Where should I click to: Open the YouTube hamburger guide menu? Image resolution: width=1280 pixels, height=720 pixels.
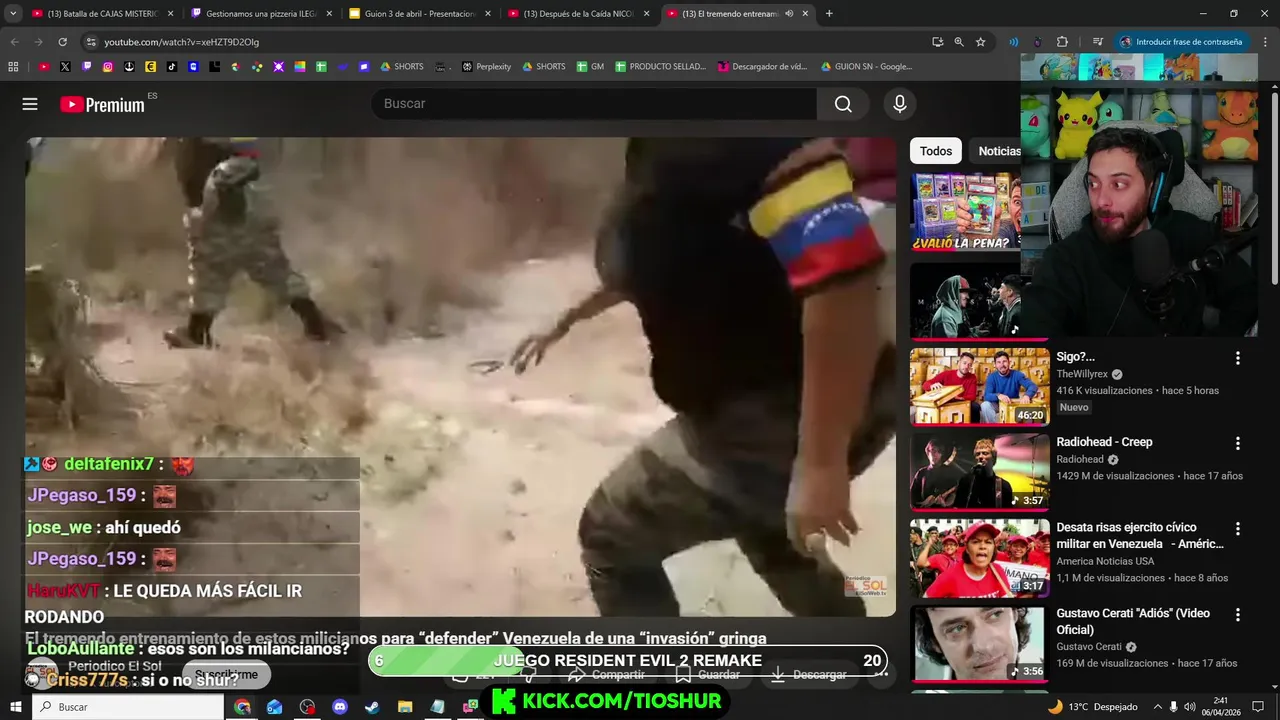pos(30,104)
